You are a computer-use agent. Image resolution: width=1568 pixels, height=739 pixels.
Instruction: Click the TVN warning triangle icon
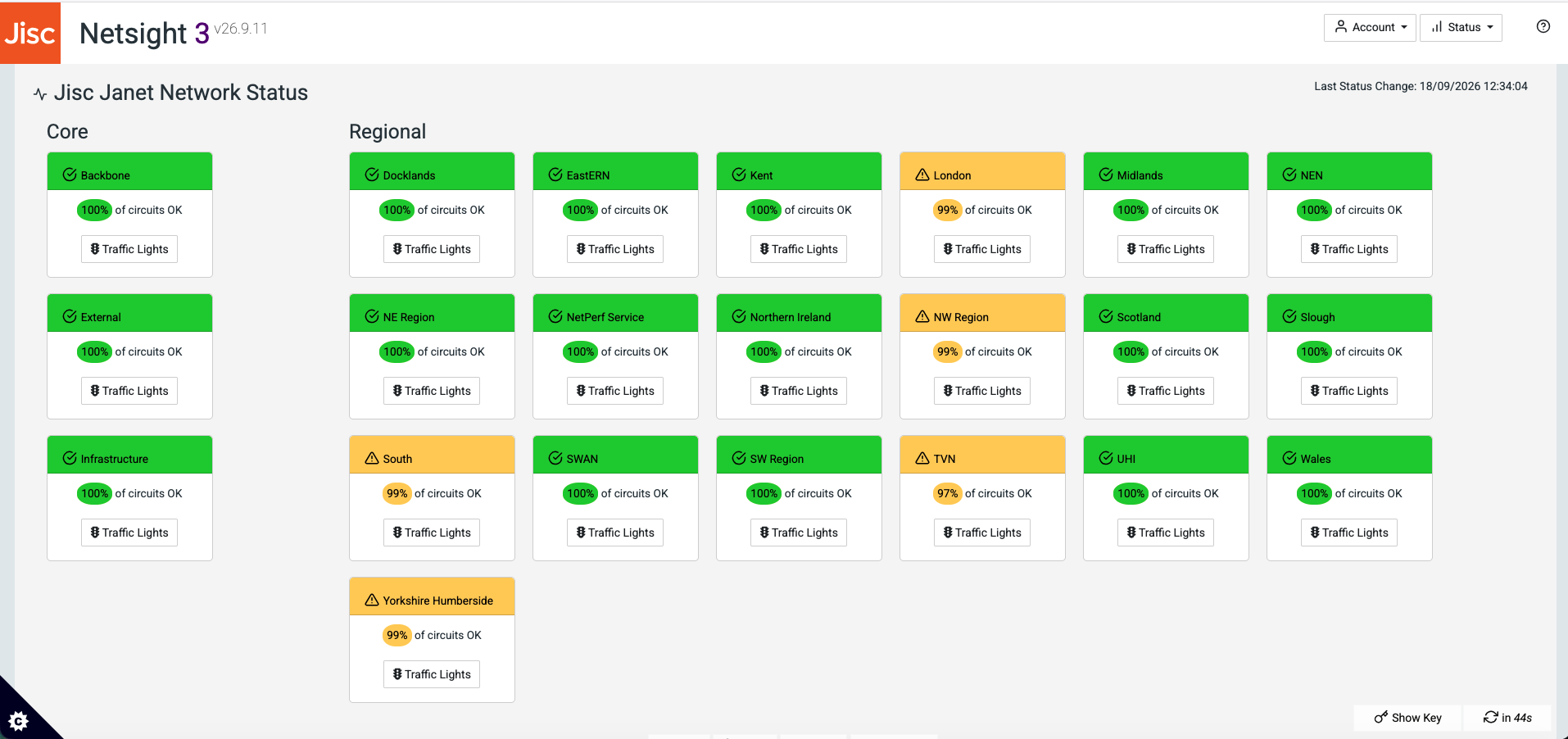pyautogui.click(x=922, y=458)
